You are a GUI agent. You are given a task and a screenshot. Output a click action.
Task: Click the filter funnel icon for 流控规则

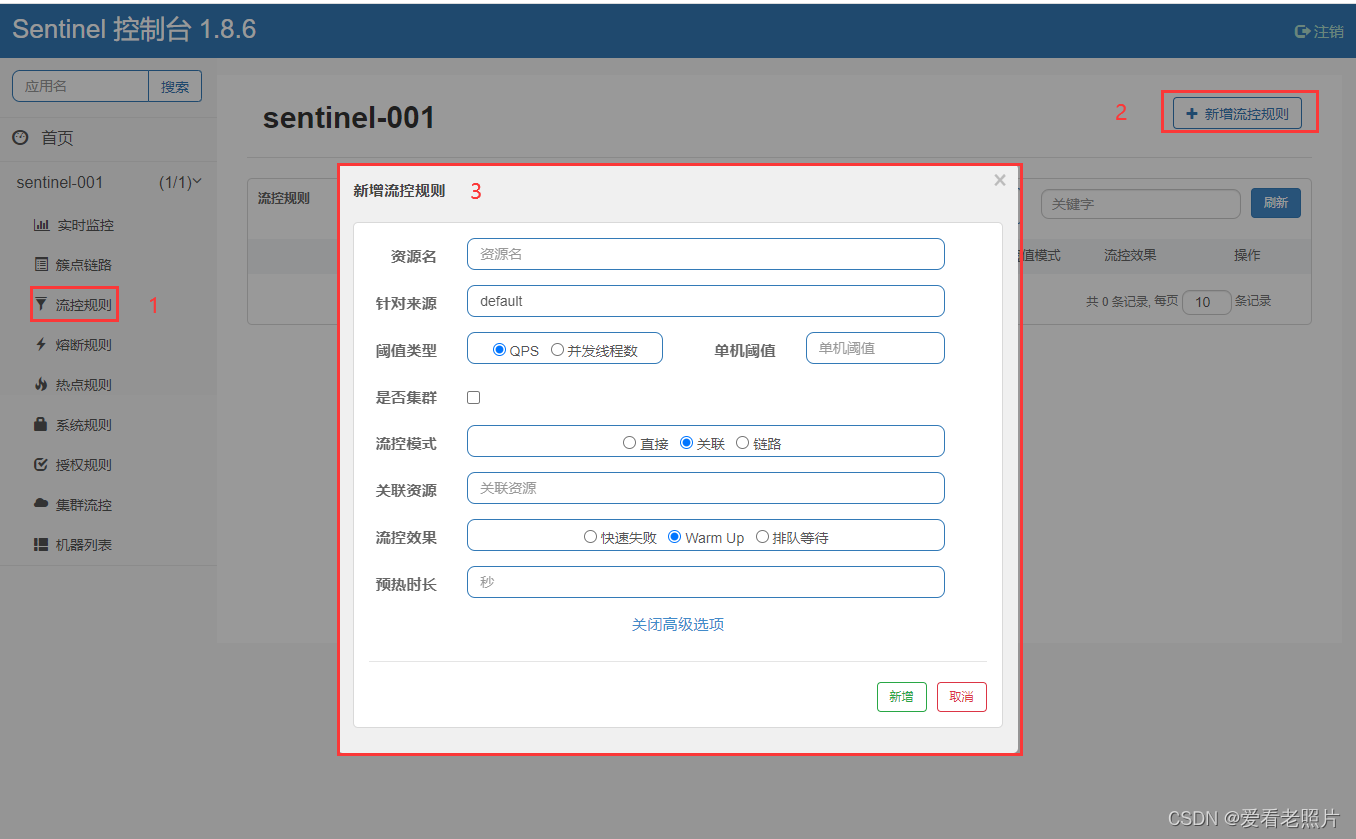(x=41, y=304)
